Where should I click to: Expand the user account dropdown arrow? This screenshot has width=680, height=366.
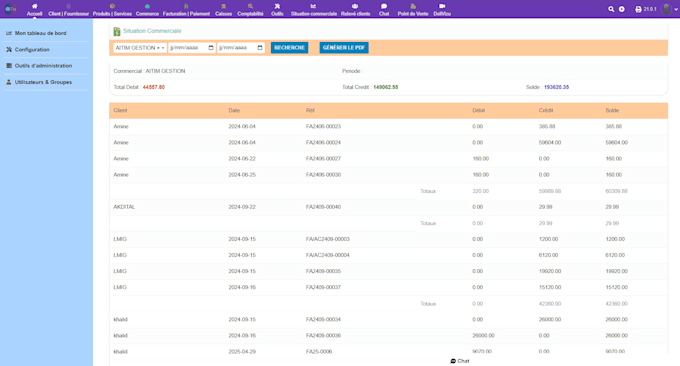(x=676, y=9)
